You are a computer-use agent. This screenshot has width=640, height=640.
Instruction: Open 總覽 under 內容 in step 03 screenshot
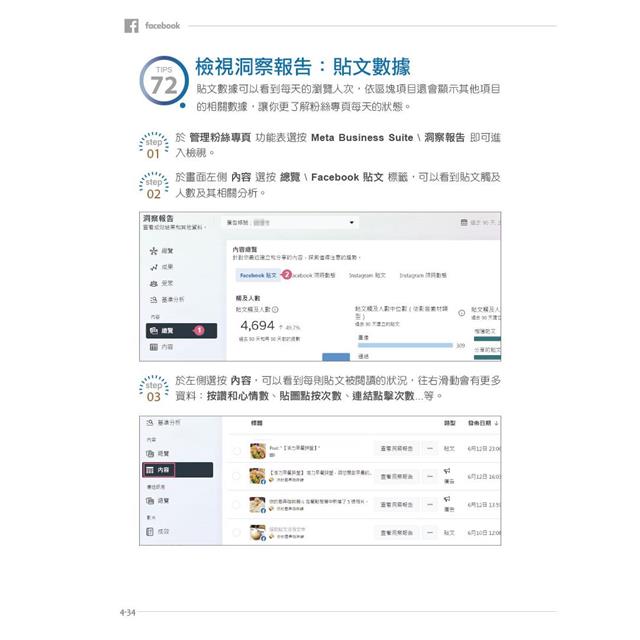(158, 453)
